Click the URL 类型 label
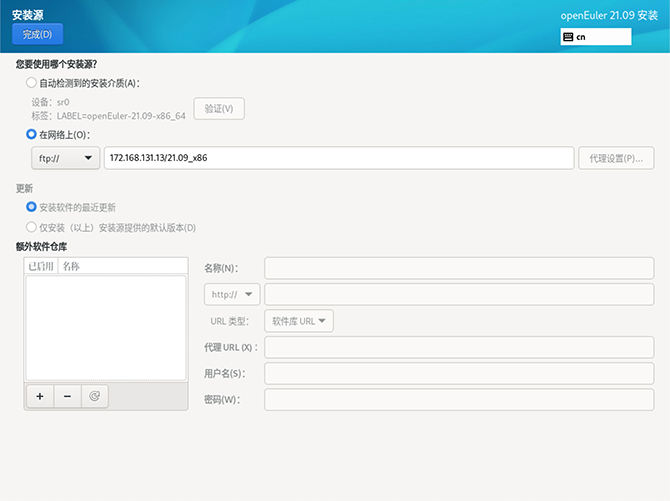The width and height of the screenshot is (670, 501). coord(229,321)
